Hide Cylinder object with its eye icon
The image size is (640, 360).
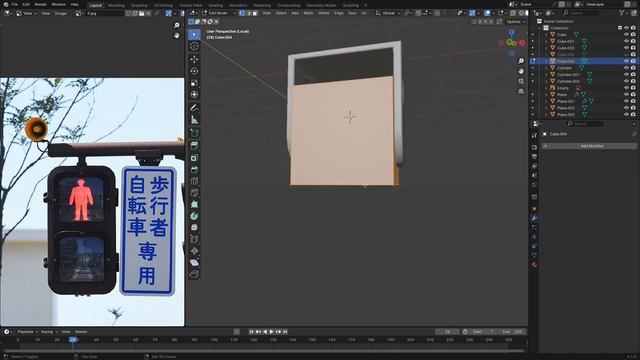tap(626, 68)
